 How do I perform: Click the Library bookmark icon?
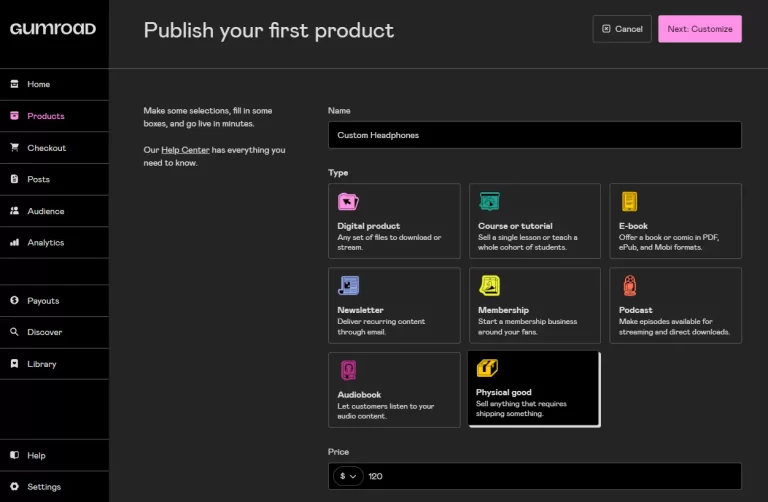15,363
